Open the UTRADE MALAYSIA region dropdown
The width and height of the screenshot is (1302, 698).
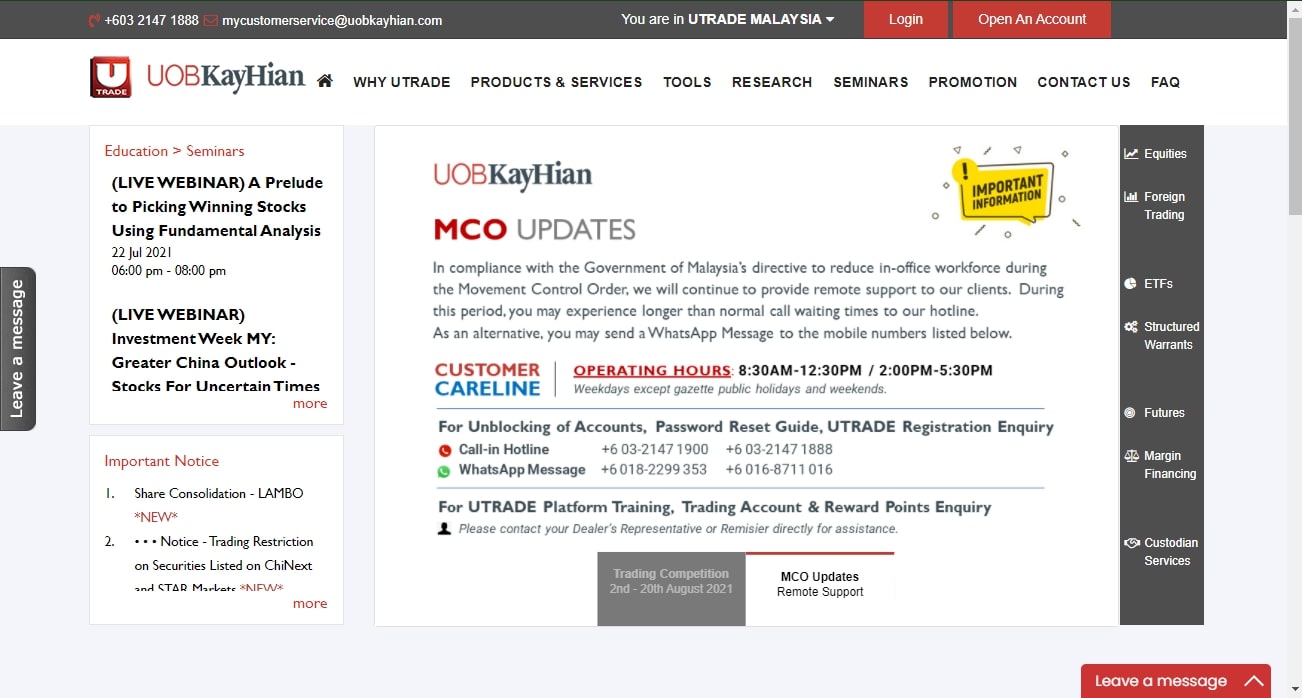pos(728,19)
